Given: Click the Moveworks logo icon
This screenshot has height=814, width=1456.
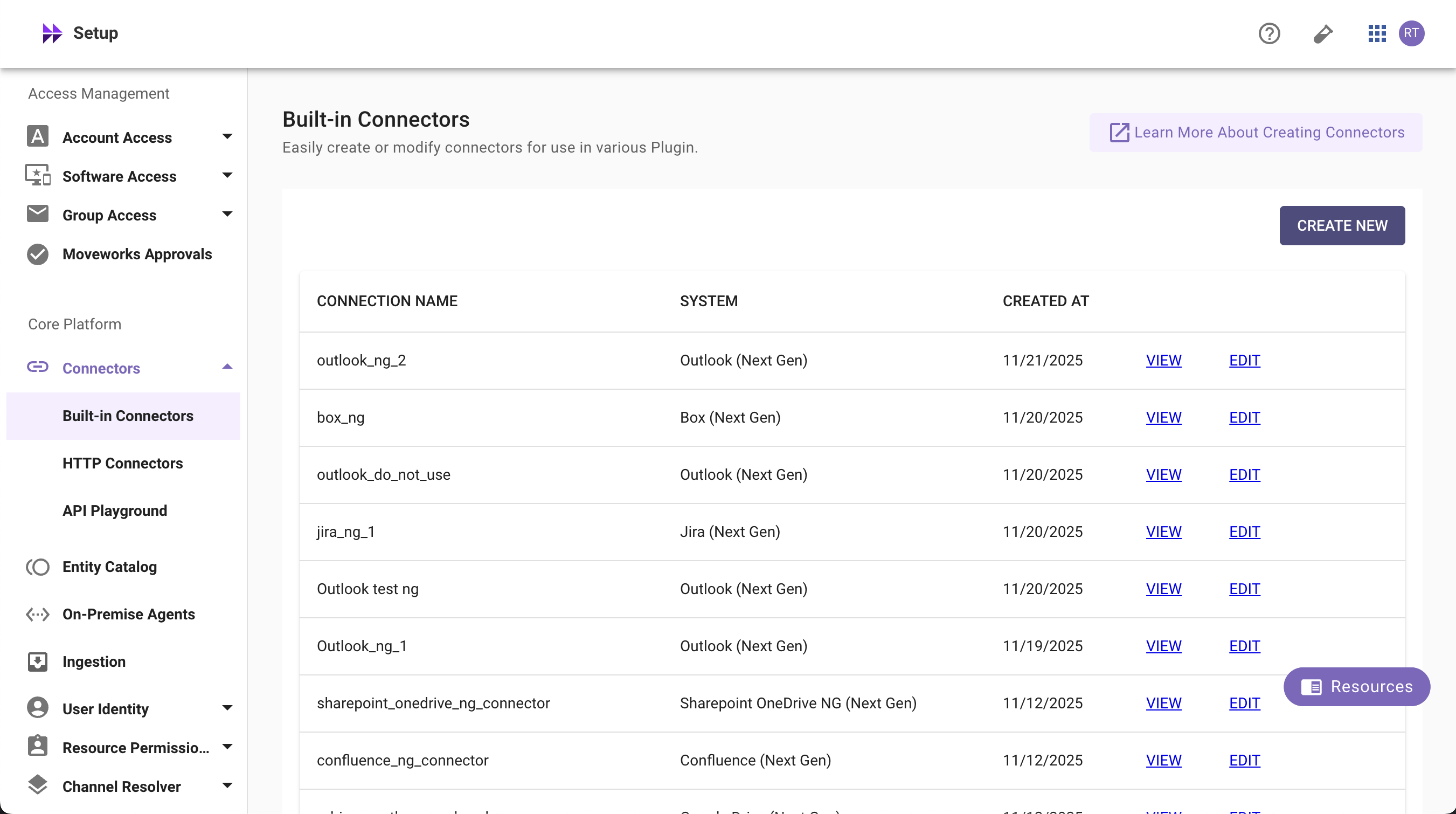Looking at the screenshot, I should point(52,33).
